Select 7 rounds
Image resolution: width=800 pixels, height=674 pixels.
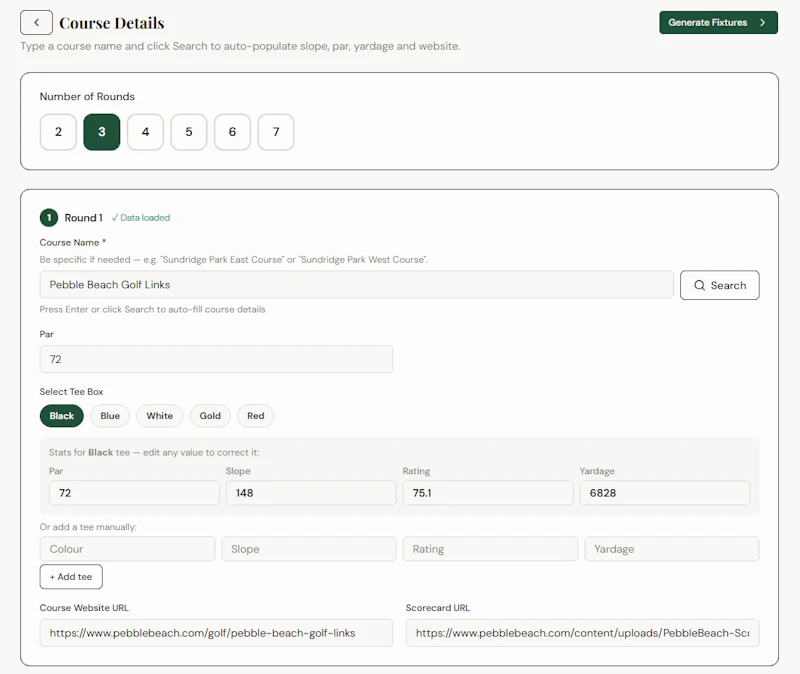(276, 132)
